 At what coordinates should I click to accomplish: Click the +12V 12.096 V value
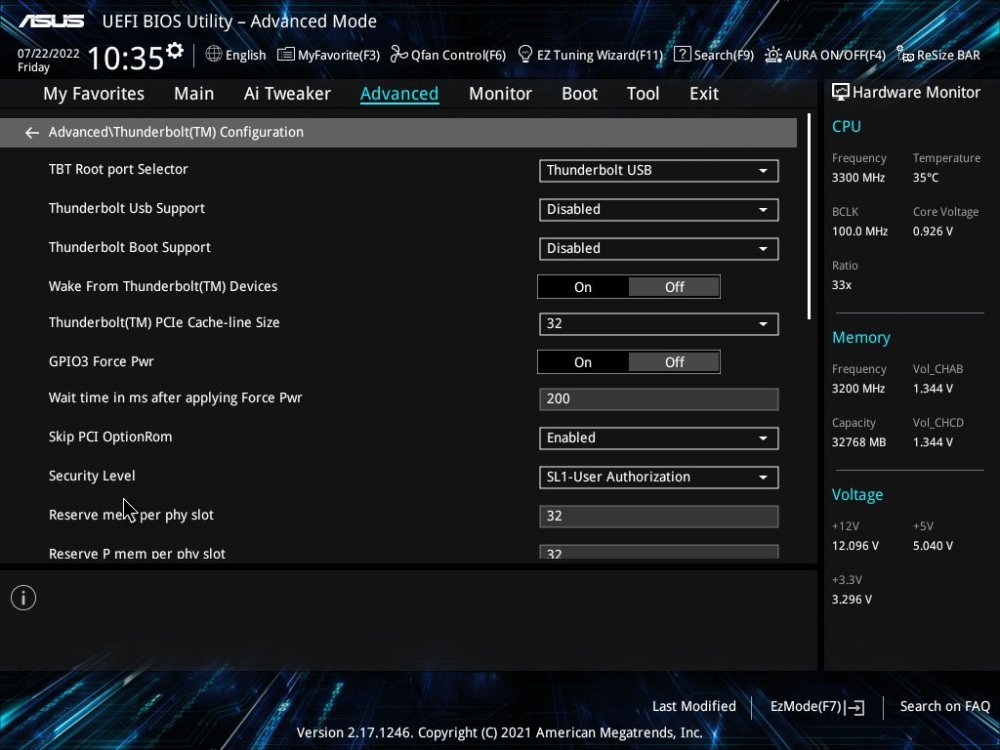click(855, 546)
